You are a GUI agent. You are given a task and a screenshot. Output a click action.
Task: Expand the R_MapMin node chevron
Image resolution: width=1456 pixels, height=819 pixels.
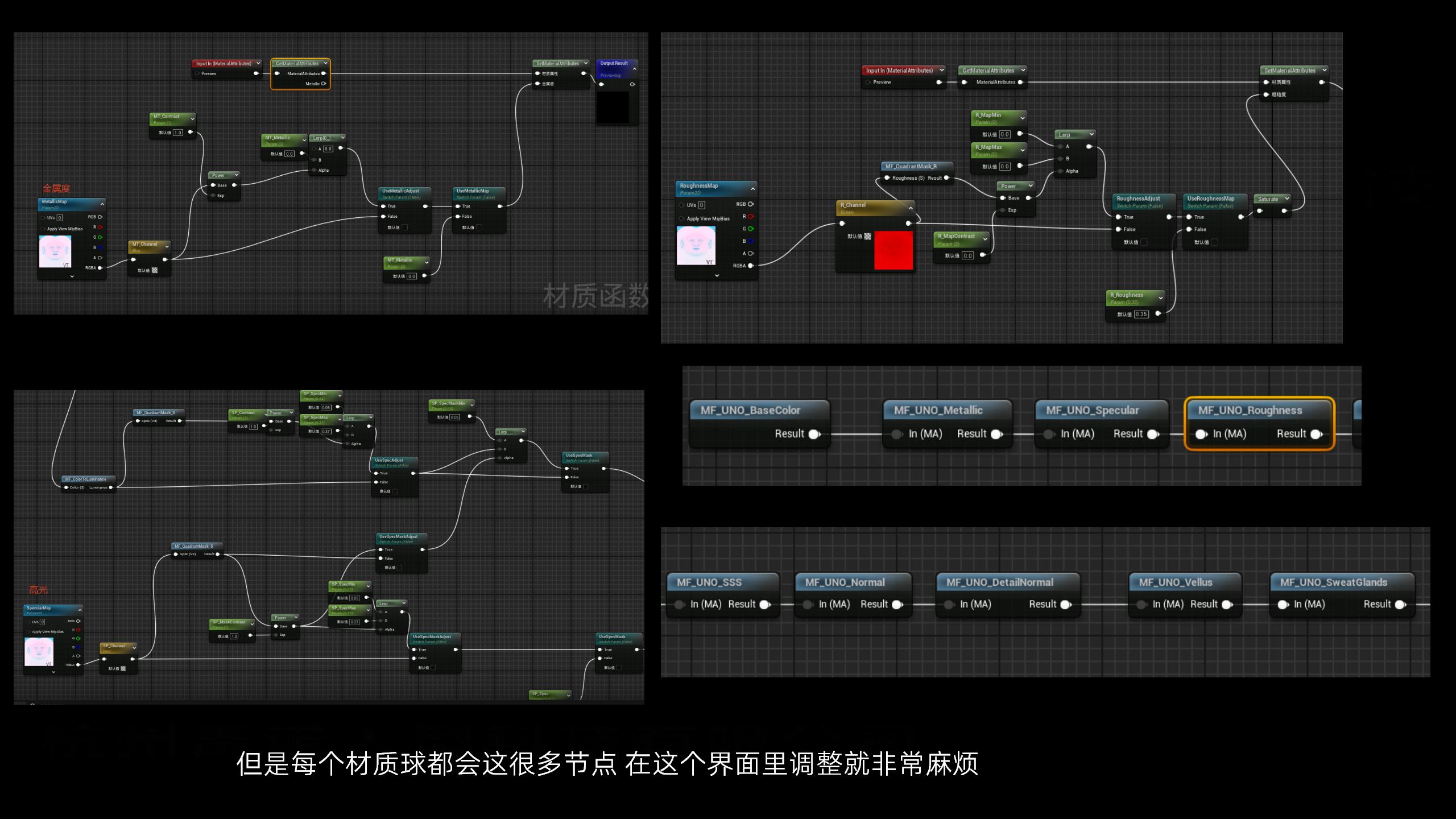tap(1023, 118)
